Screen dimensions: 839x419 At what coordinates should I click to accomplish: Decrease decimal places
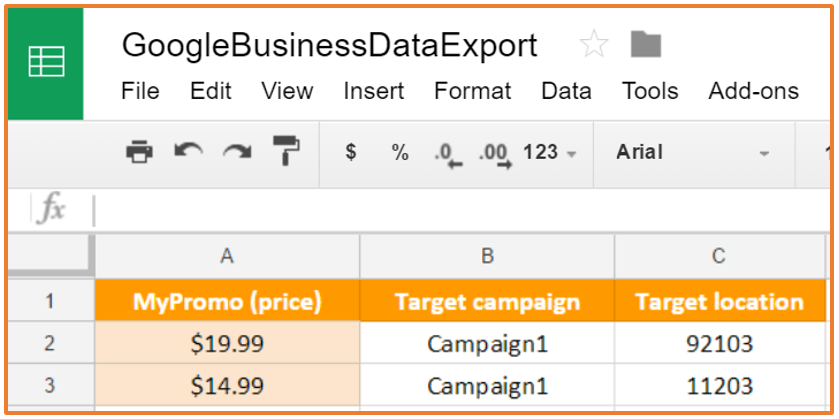[448, 155]
